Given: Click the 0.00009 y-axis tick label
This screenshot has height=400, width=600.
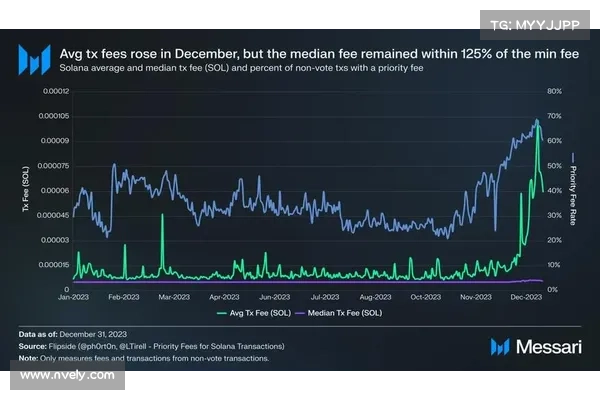Looking at the screenshot, I should pos(55,141).
